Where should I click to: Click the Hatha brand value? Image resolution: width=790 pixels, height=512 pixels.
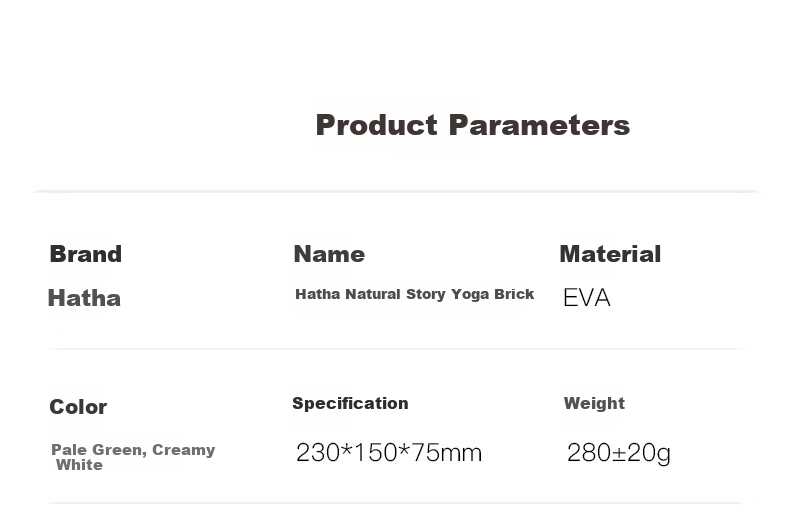(84, 298)
